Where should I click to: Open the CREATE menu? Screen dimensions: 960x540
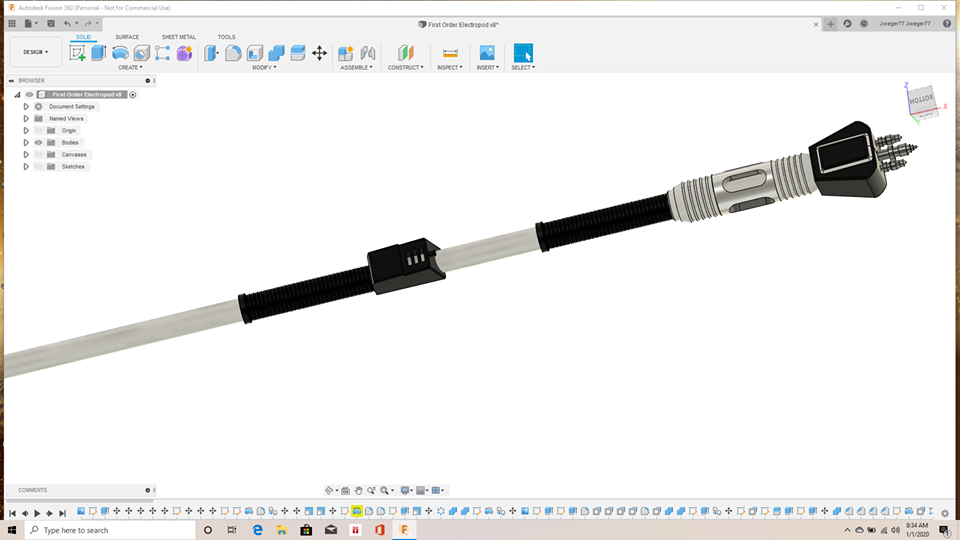point(130,67)
